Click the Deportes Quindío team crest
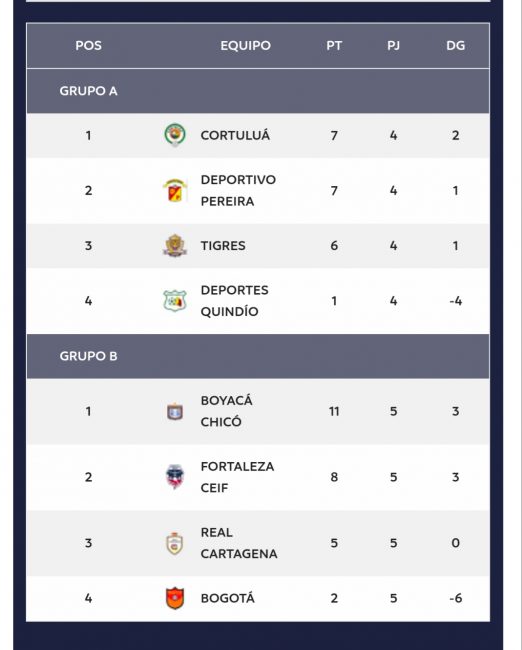 click(175, 301)
